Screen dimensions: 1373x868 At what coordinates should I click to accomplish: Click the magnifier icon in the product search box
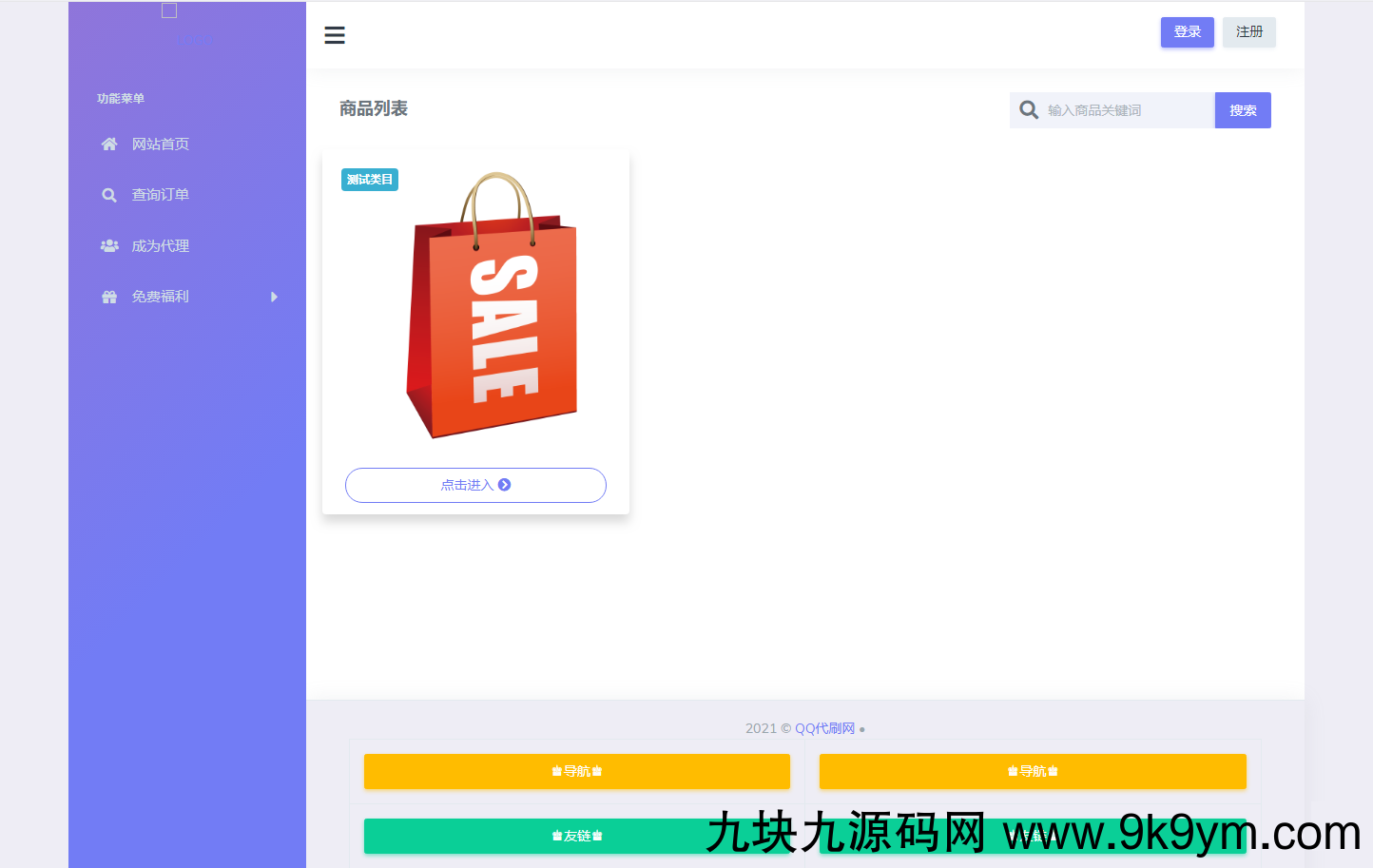[x=1029, y=110]
